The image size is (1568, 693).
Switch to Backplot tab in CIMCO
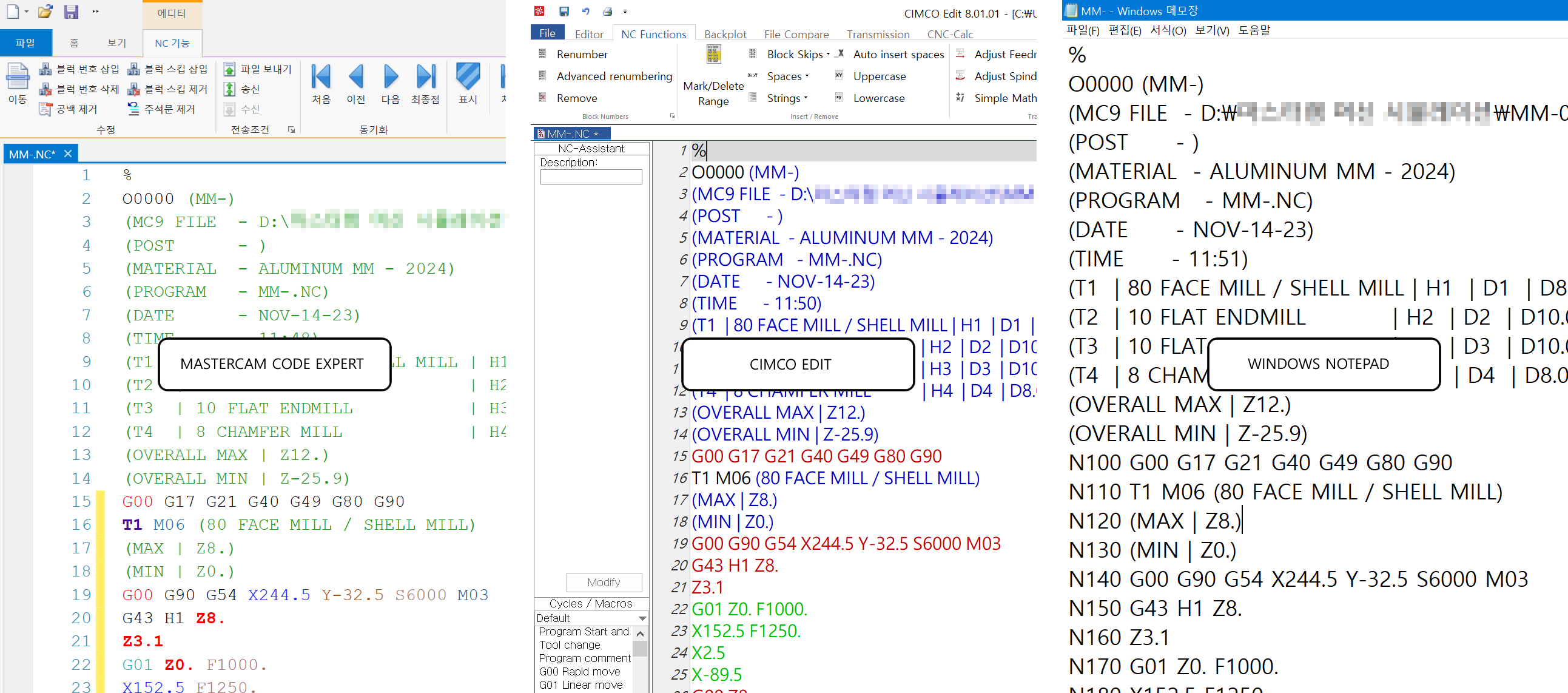click(725, 34)
